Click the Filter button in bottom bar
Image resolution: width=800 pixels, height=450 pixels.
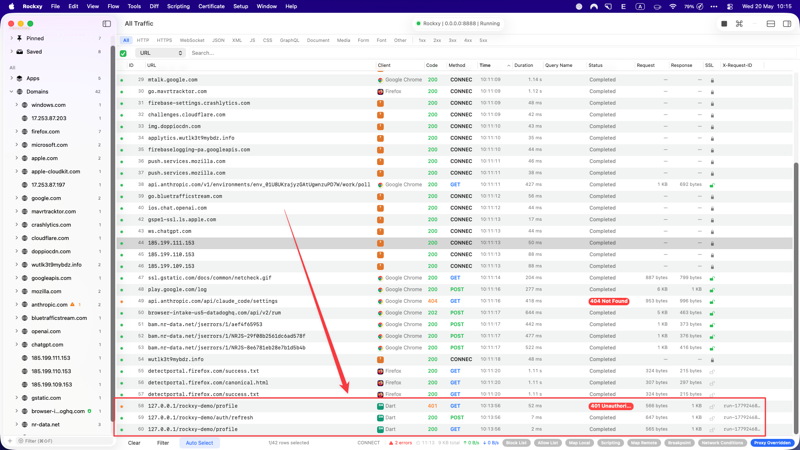click(163, 443)
